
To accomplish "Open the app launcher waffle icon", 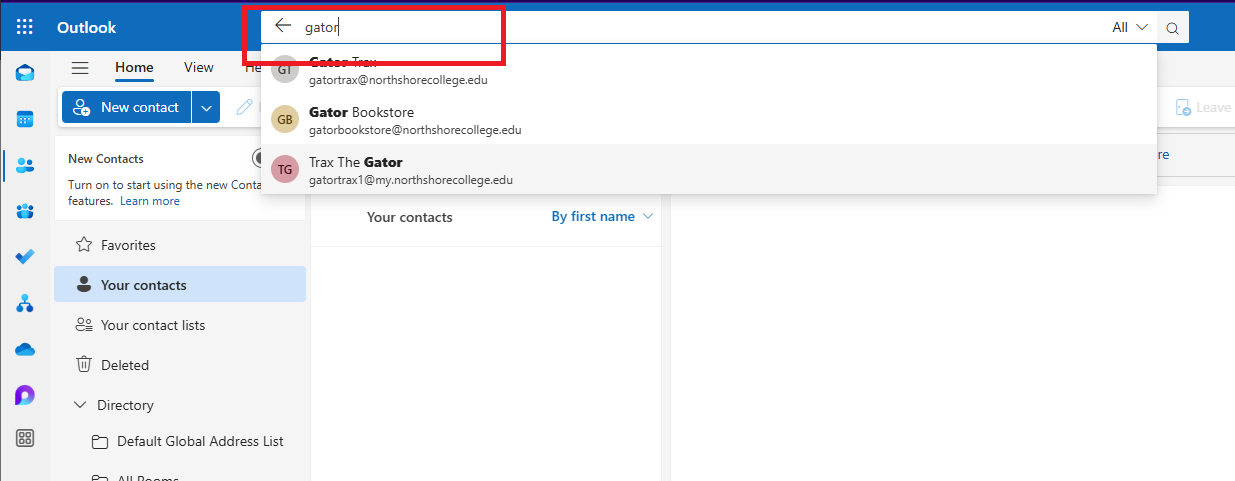I will (x=25, y=27).
